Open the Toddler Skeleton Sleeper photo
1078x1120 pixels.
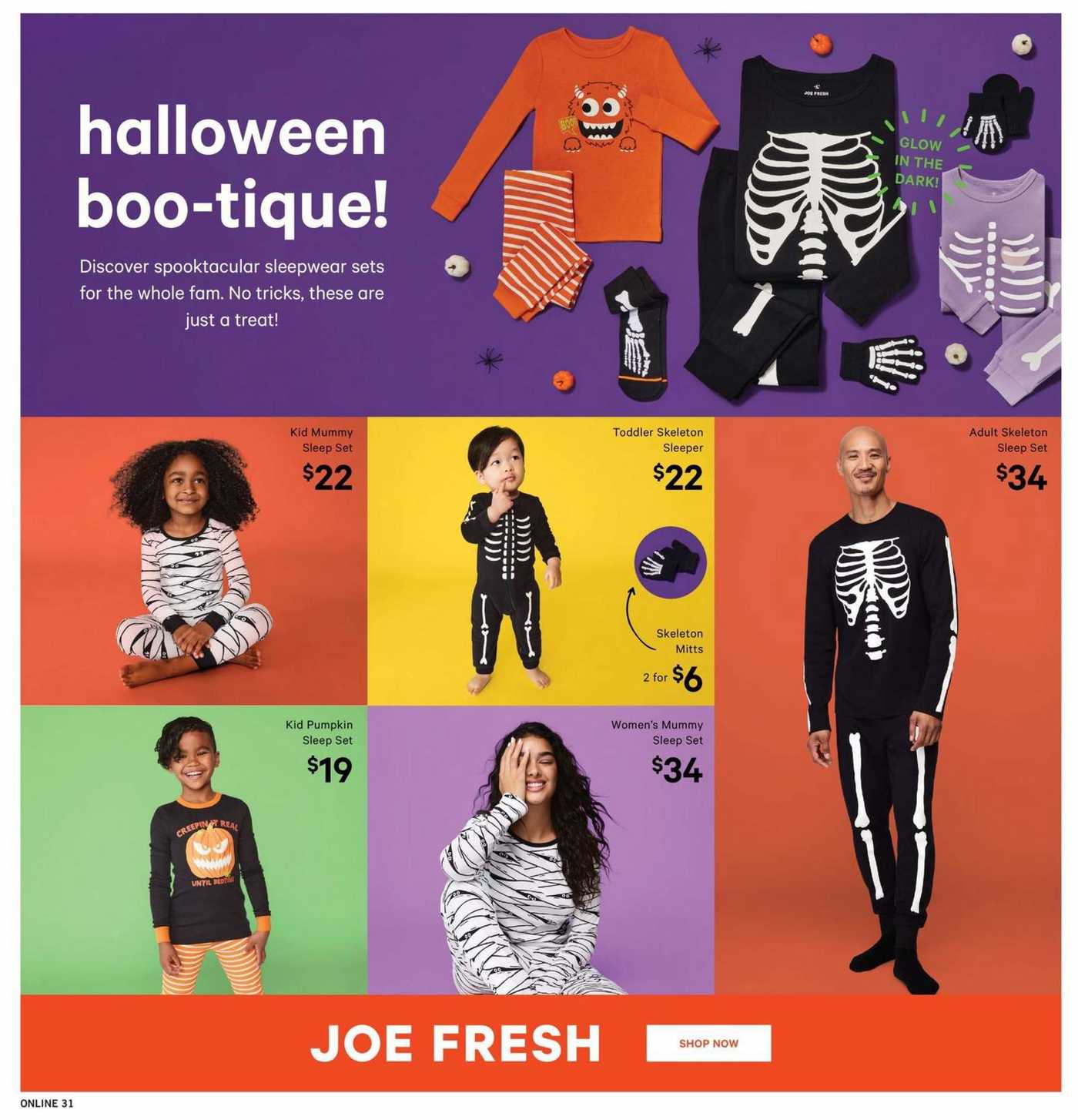(541, 562)
